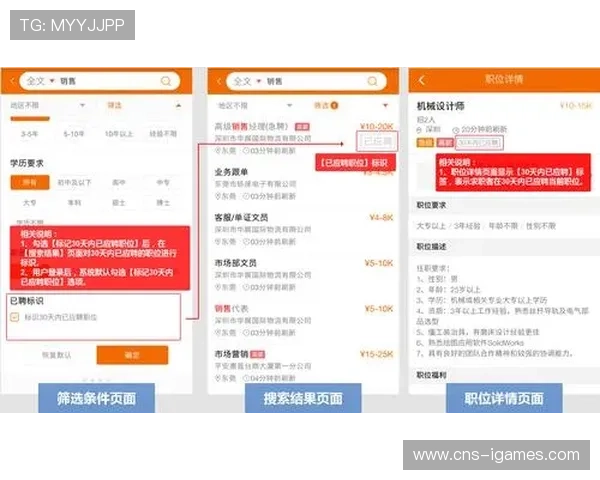
Task: Click 学历要求 section heading
Action: [27, 163]
